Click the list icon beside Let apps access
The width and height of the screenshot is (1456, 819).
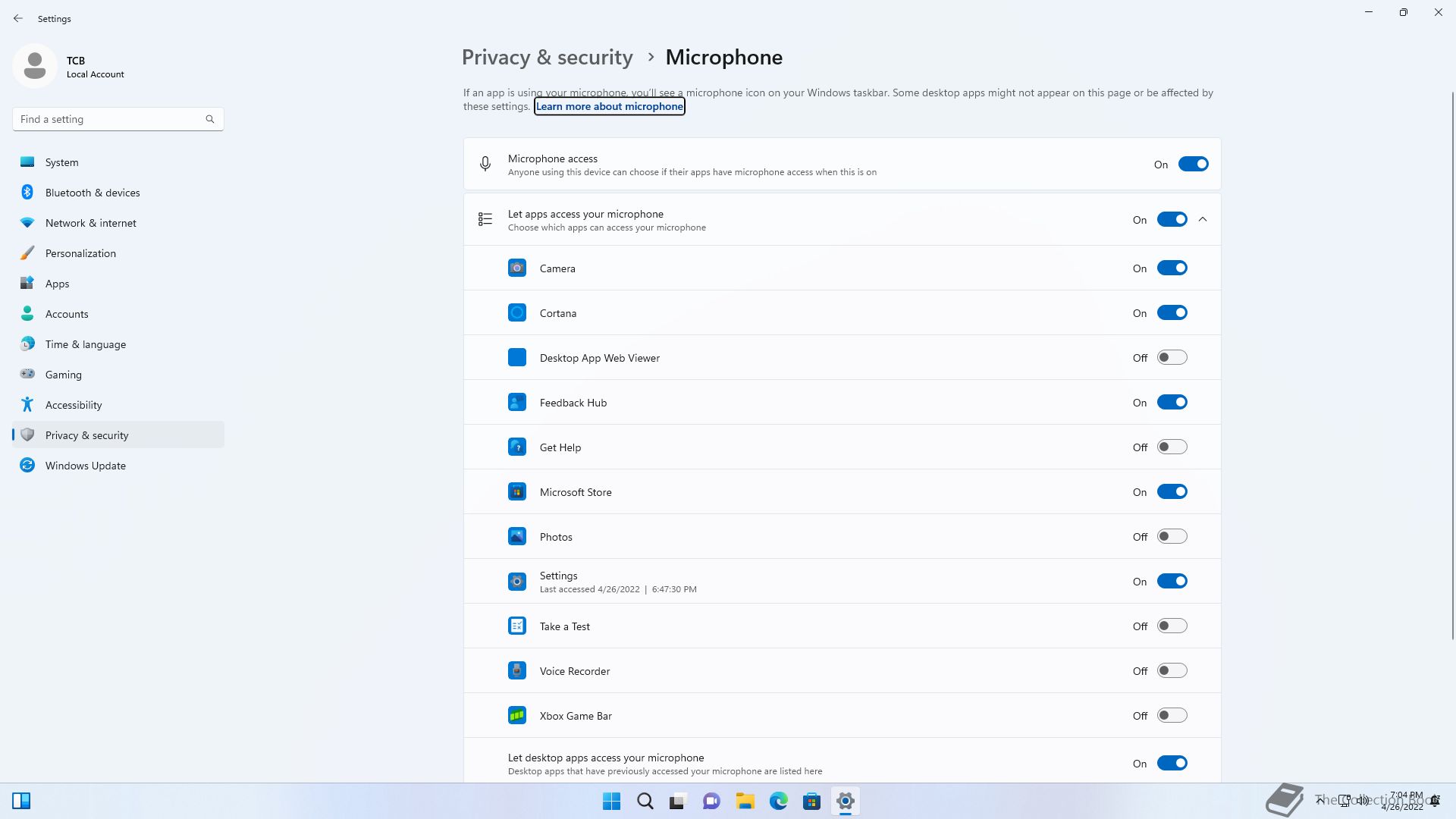pyautogui.click(x=485, y=220)
